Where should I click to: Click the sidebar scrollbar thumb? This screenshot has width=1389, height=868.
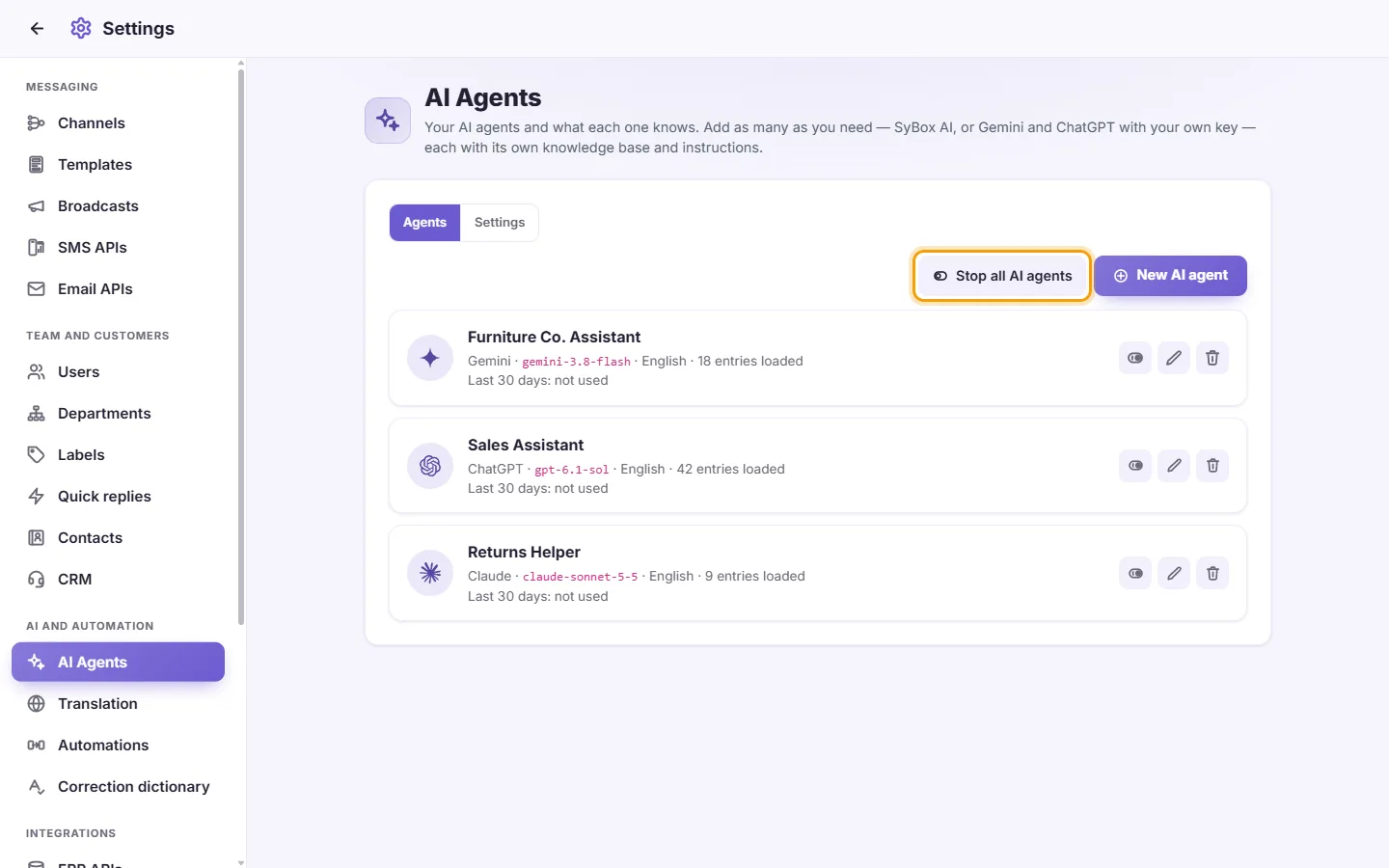(x=241, y=346)
